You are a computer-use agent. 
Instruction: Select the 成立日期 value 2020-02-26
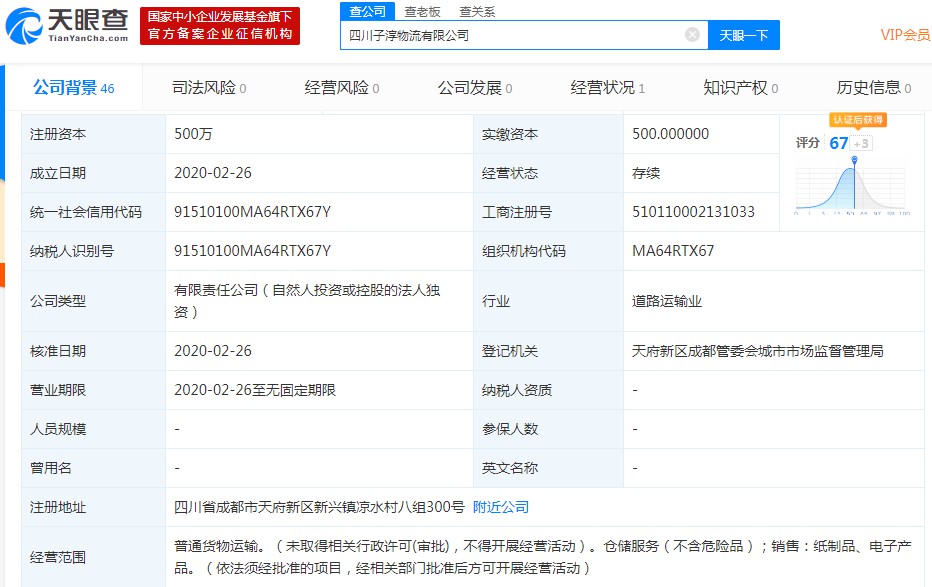(x=213, y=173)
